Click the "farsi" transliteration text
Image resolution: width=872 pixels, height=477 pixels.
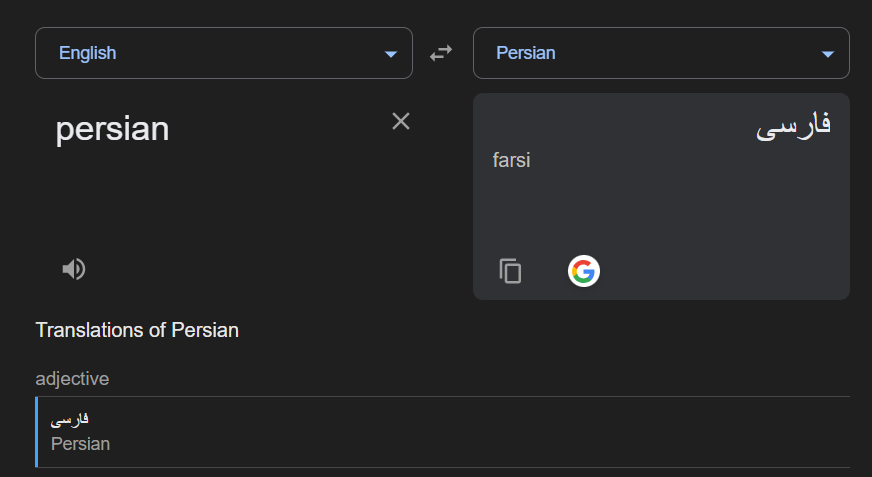pos(511,160)
